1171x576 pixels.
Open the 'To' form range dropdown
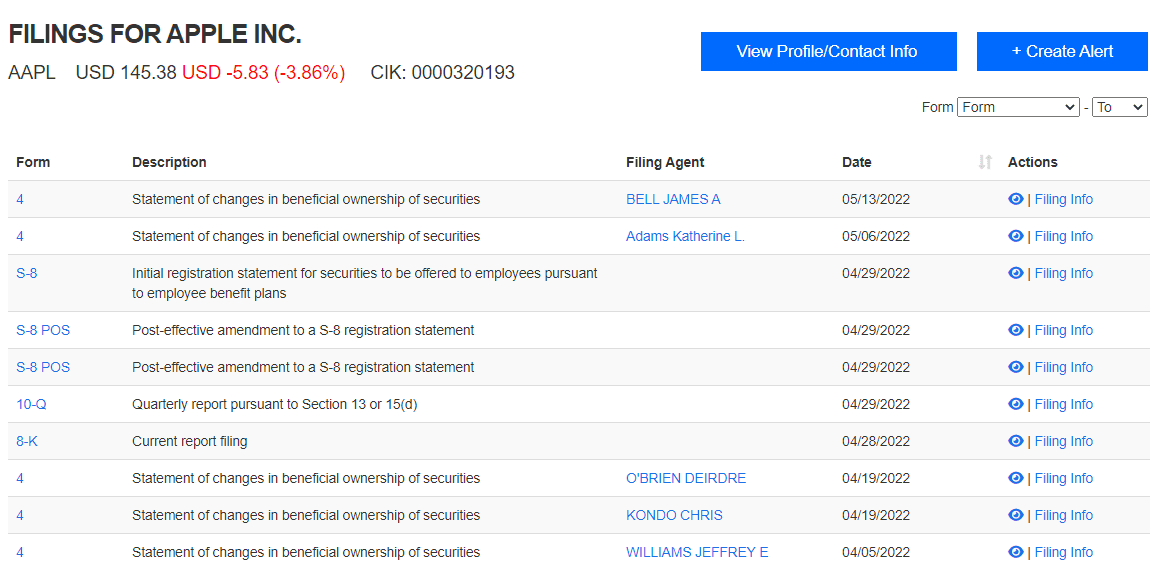(x=1119, y=107)
